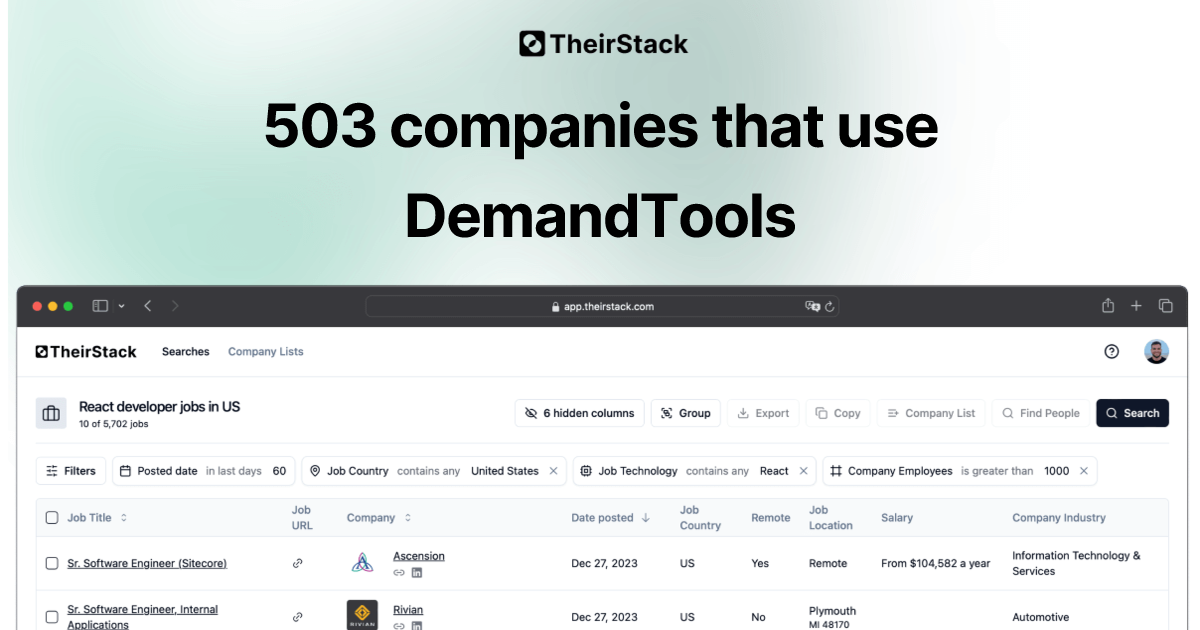Screen dimensions: 1200x630
Task: Switch to the Searches tab
Action: pos(186,351)
